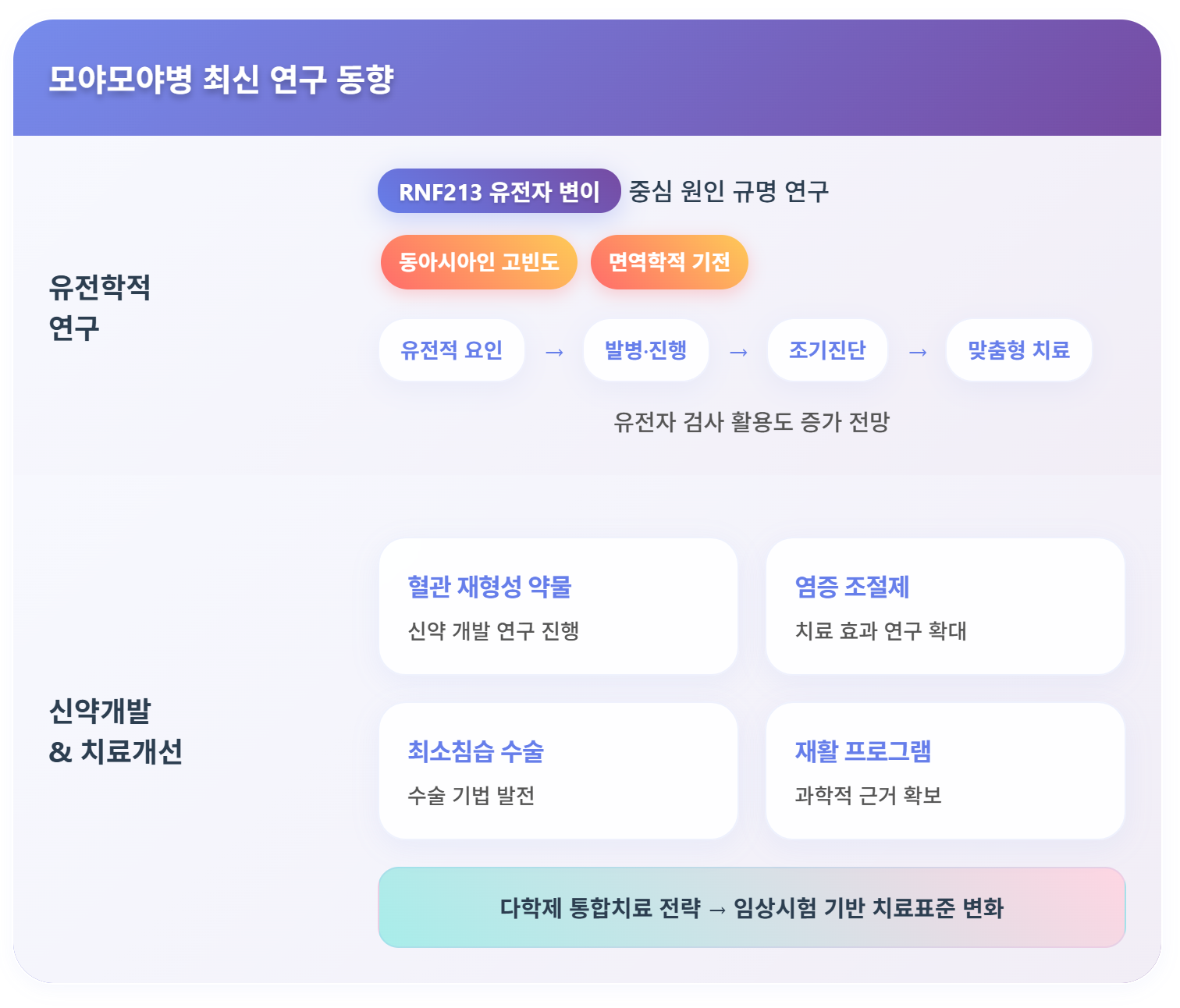Click arrow between 발병·진행 and 조기진단
The image size is (1180, 1008).
(738, 353)
